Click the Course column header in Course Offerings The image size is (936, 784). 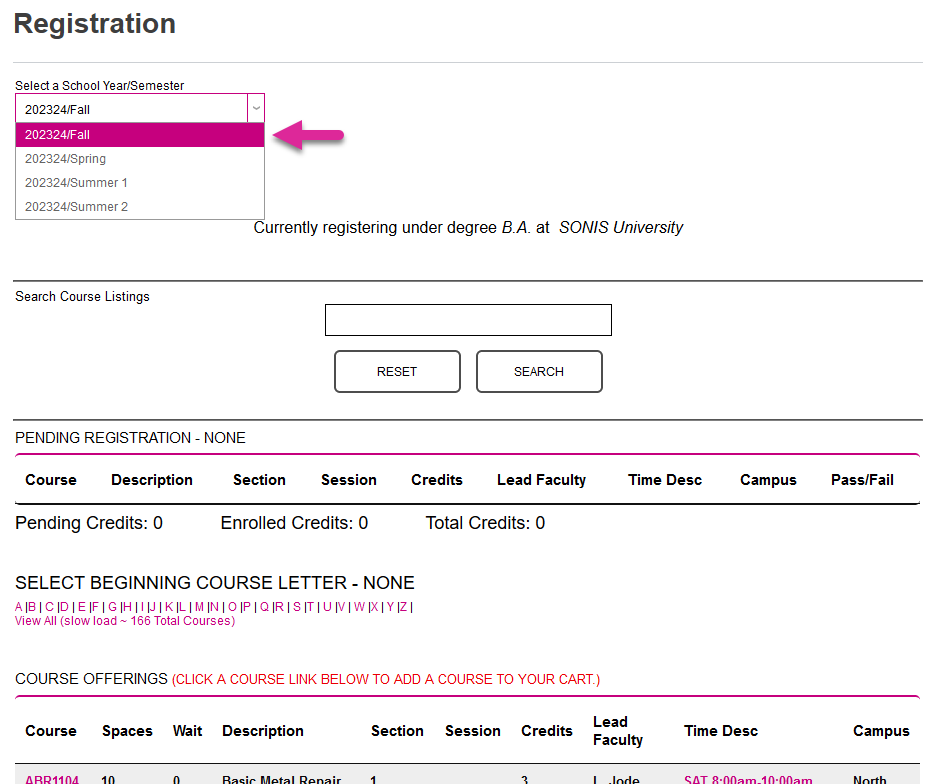tap(51, 731)
